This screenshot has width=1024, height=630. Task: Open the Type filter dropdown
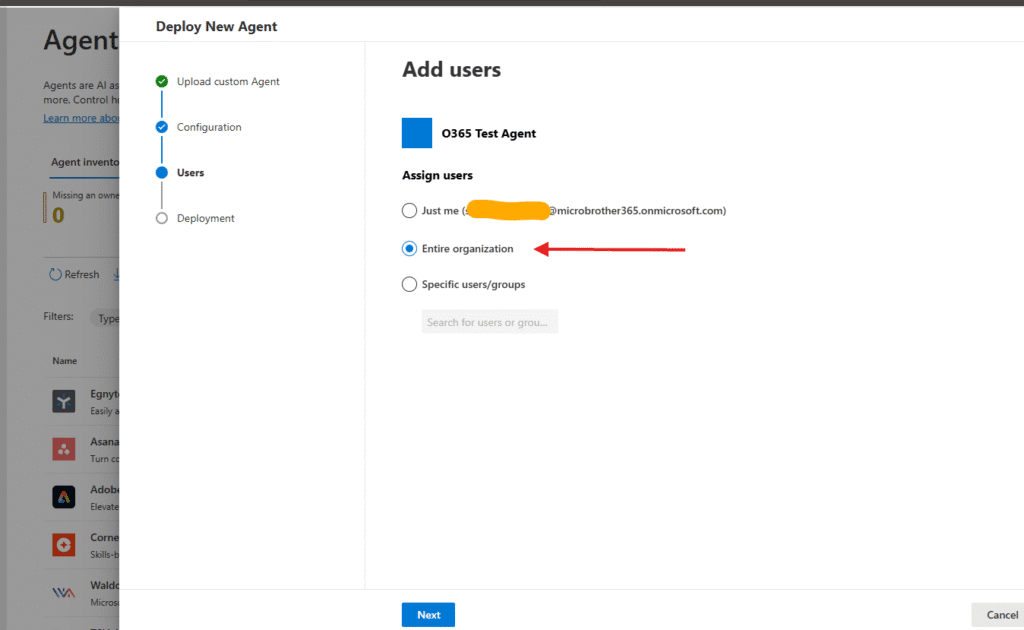(105, 318)
